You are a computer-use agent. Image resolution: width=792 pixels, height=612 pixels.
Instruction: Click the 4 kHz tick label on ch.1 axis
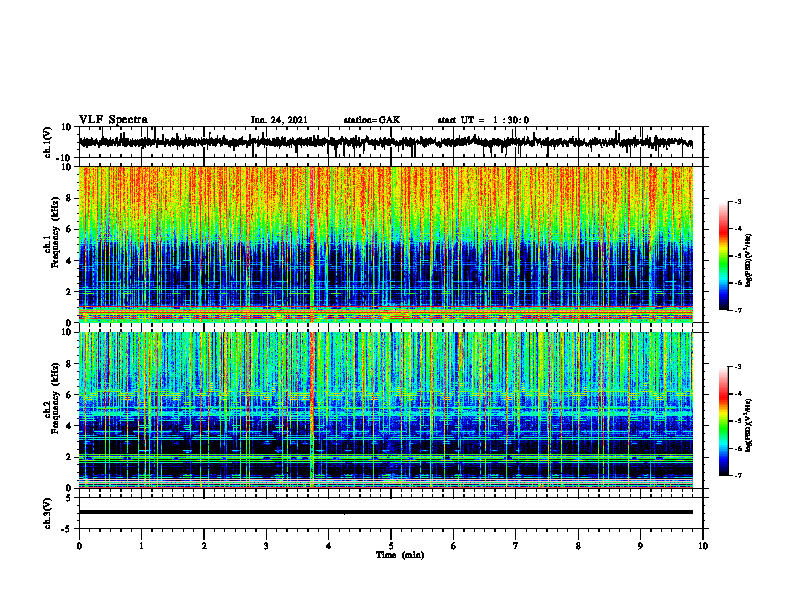(x=69, y=261)
